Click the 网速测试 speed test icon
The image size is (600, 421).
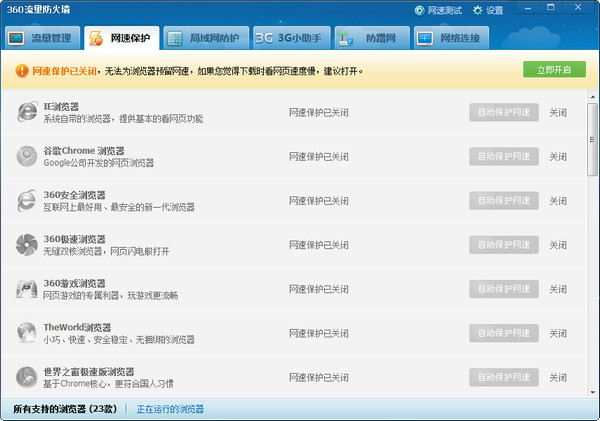pos(419,10)
